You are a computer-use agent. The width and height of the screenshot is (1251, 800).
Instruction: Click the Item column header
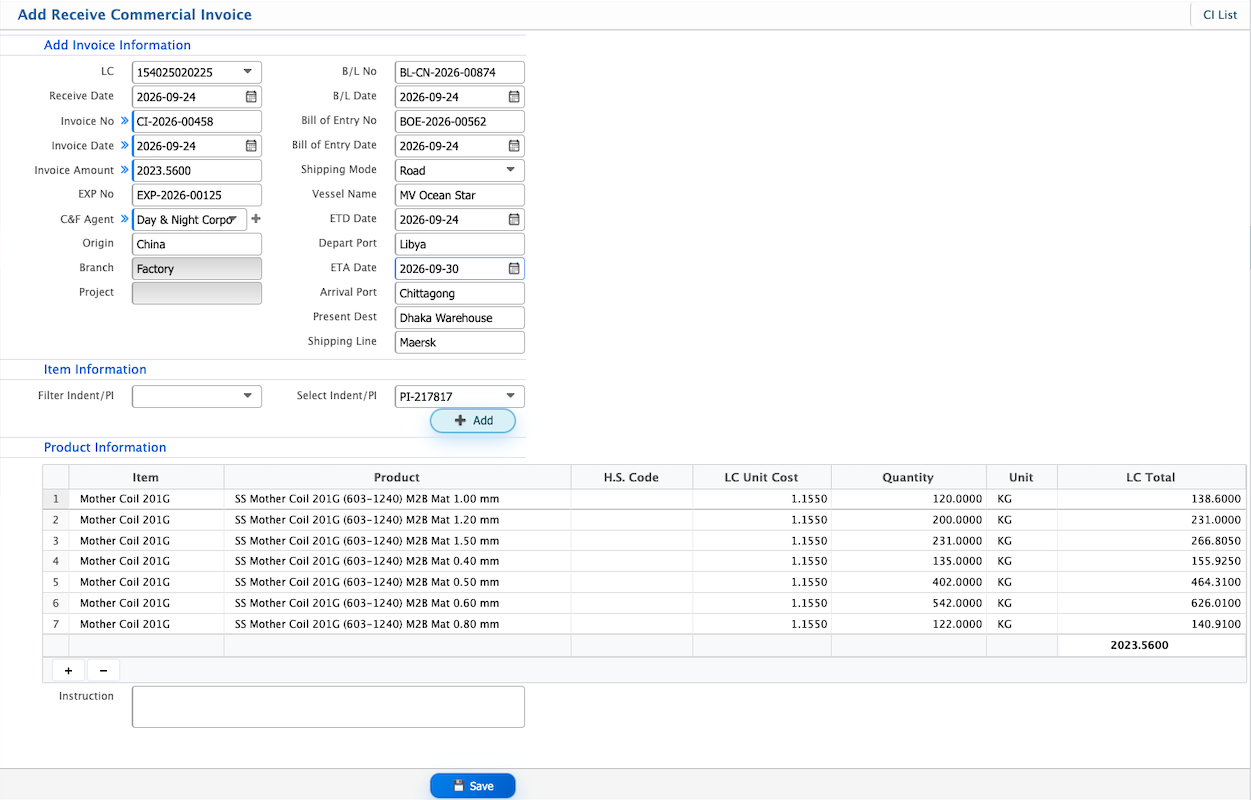point(146,477)
